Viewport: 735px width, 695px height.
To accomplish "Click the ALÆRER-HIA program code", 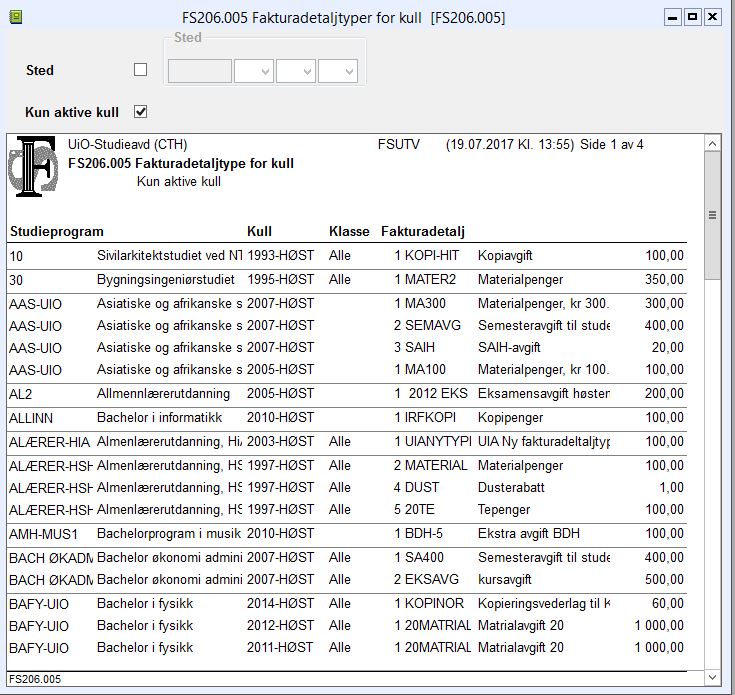I will pyautogui.click(x=49, y=442).
